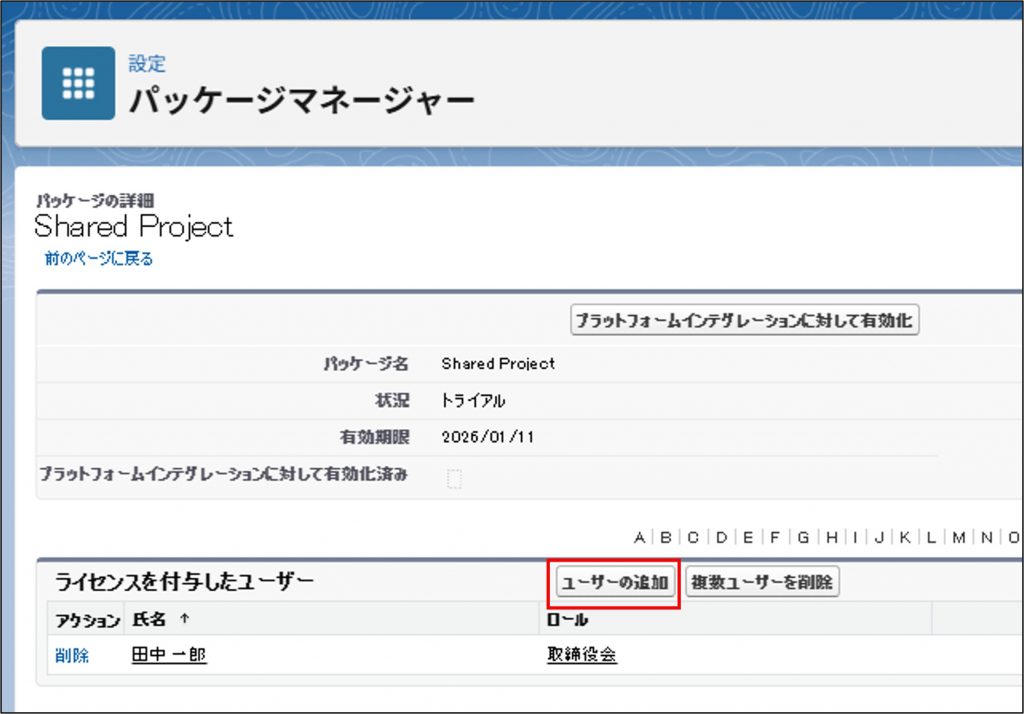Viewport: 1024px width, 714px height.
Task: Click 複数ユーザーを削除 button
Action: click(762, 583)
